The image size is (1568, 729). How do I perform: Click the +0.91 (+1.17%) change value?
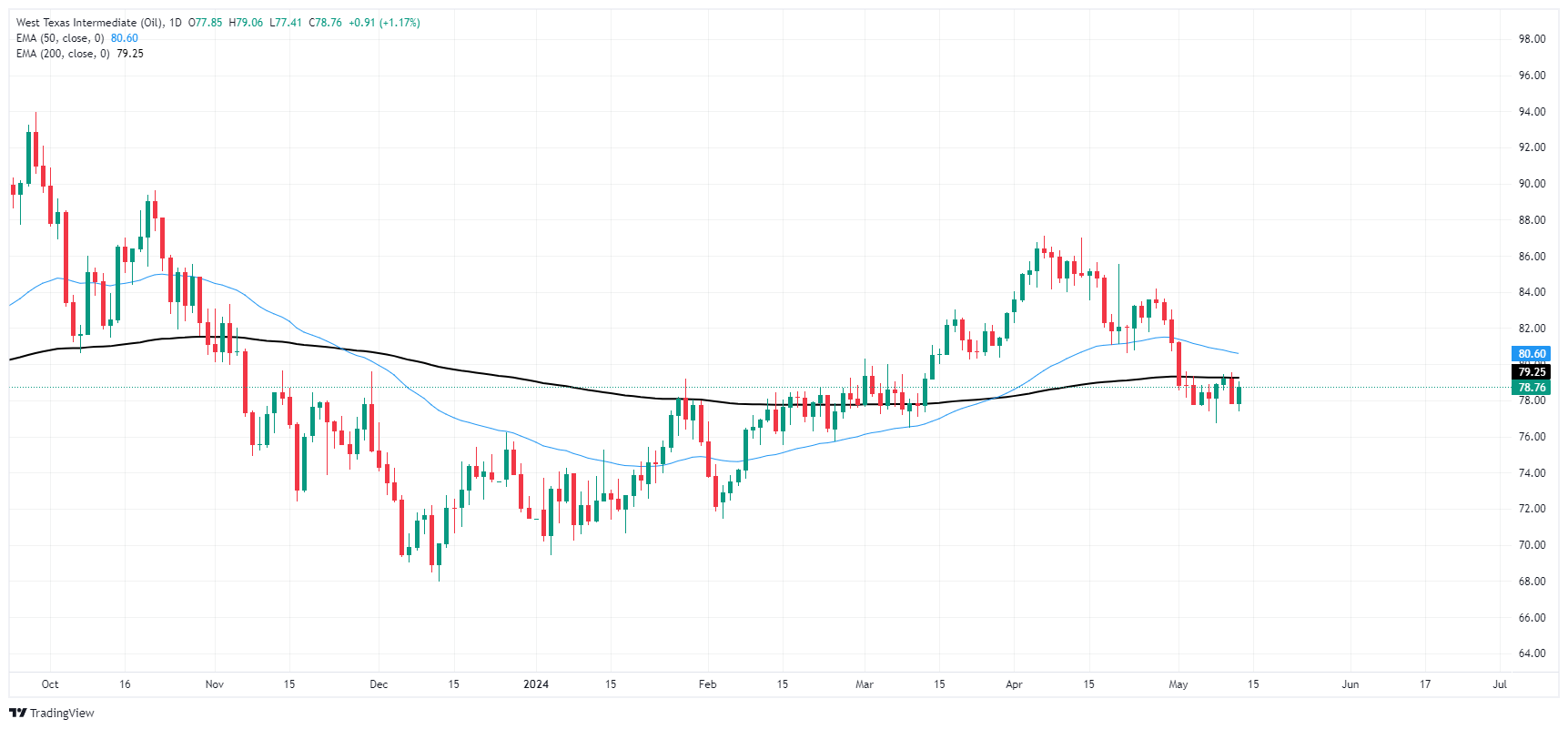point(384,23)
